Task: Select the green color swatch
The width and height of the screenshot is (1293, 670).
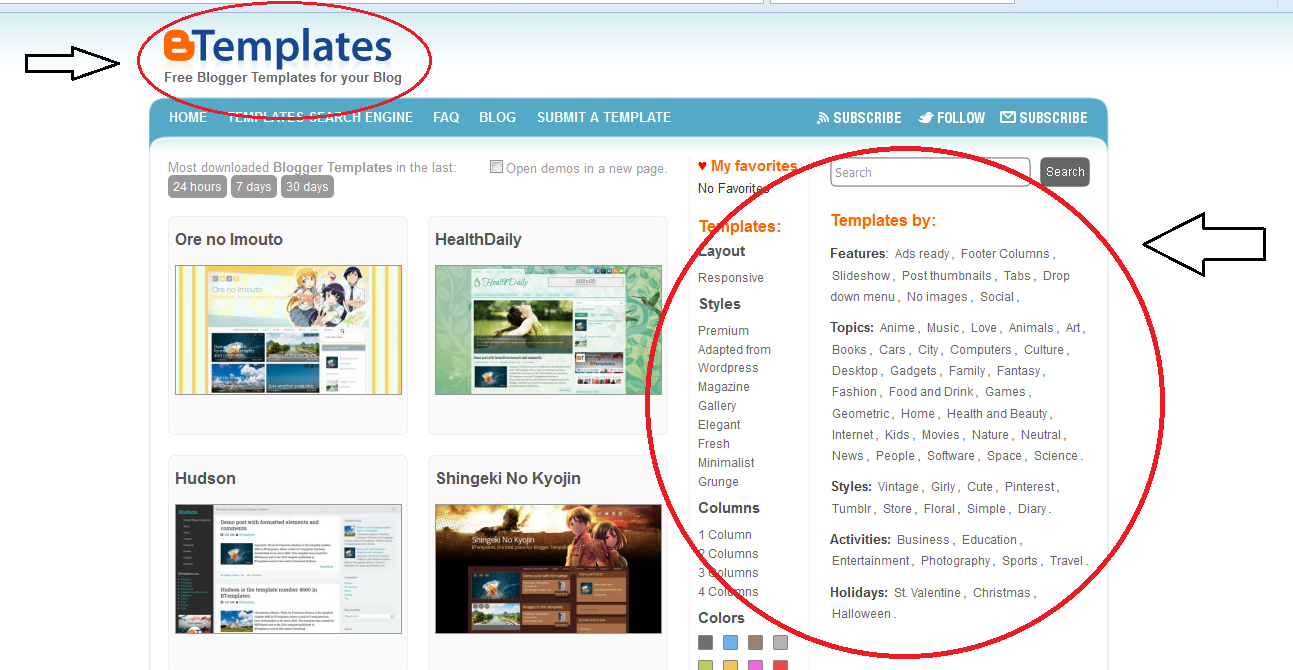Action: click(705, 664)
